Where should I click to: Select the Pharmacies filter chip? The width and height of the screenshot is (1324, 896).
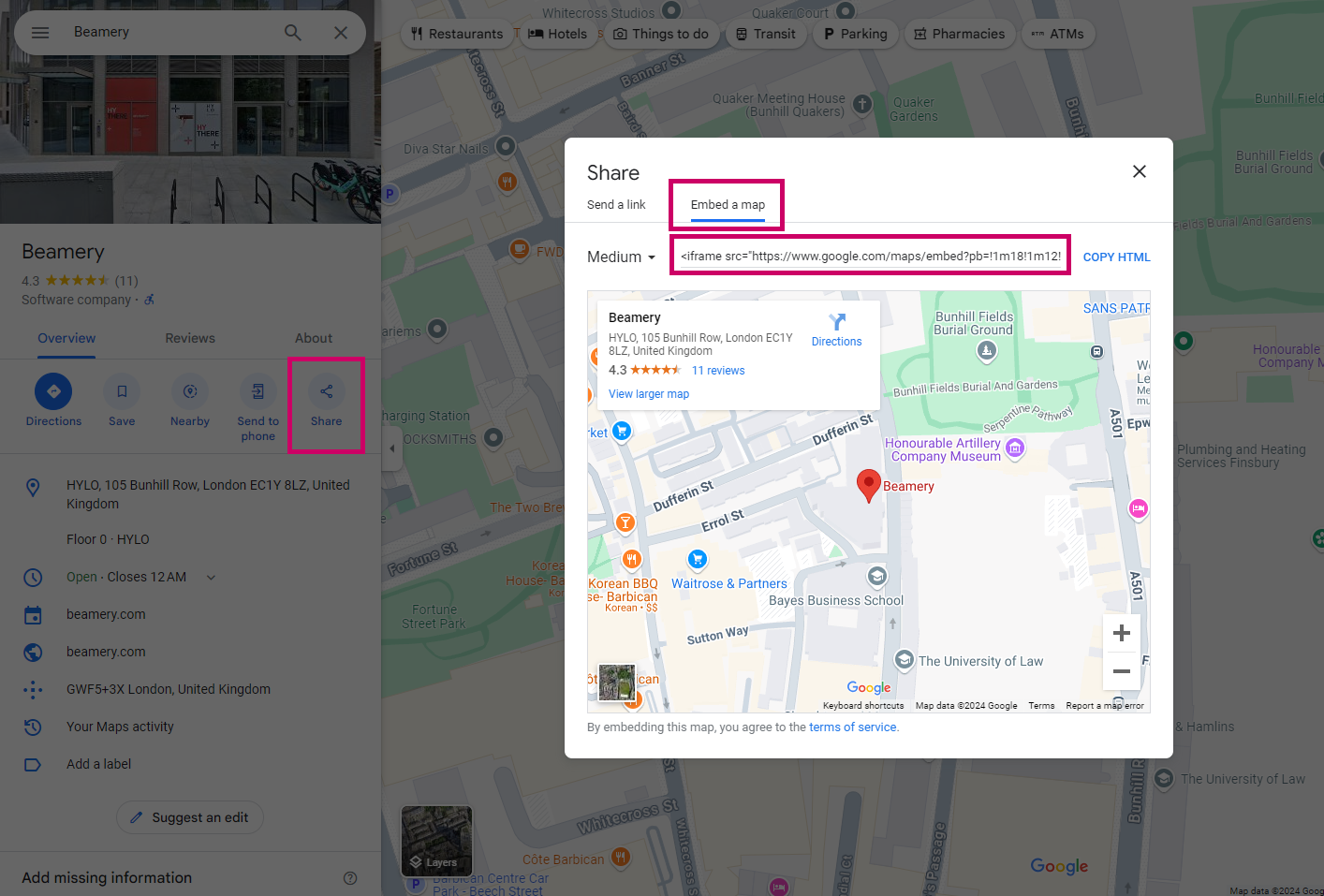[960, 34]
